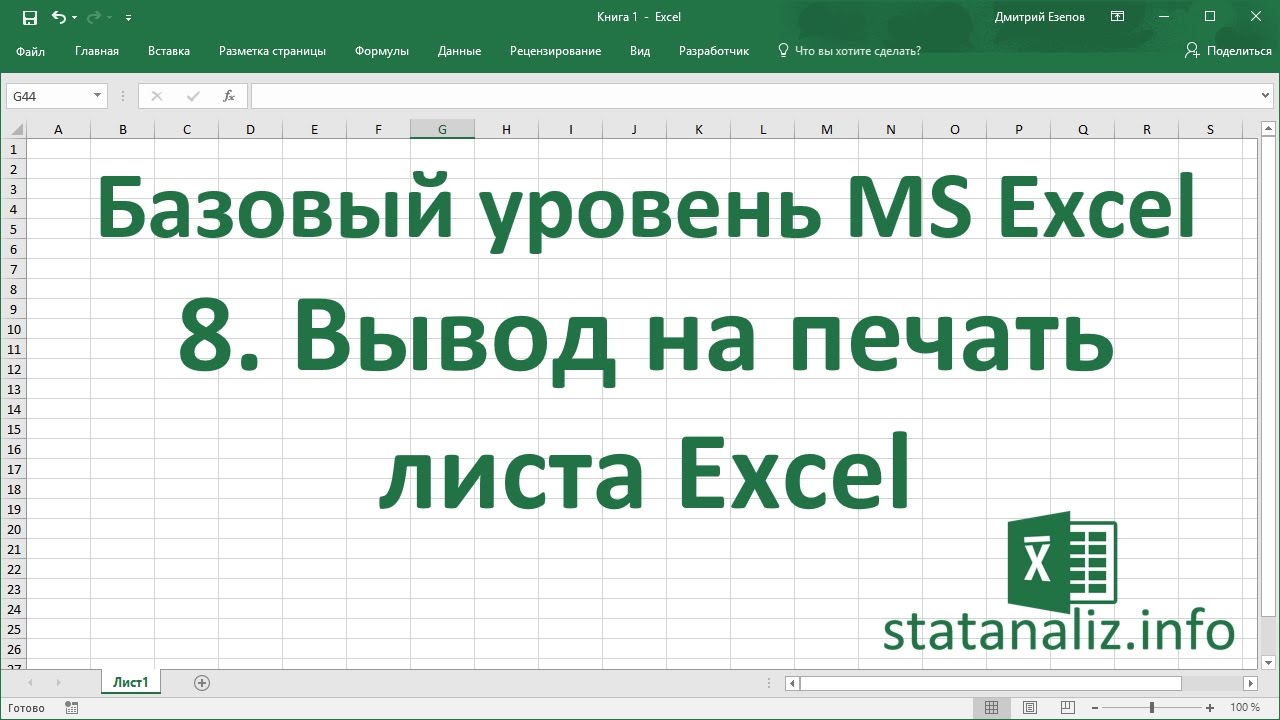Click the Save icon in quick access toolbar
1280x720 pixels.
point(30,17)
